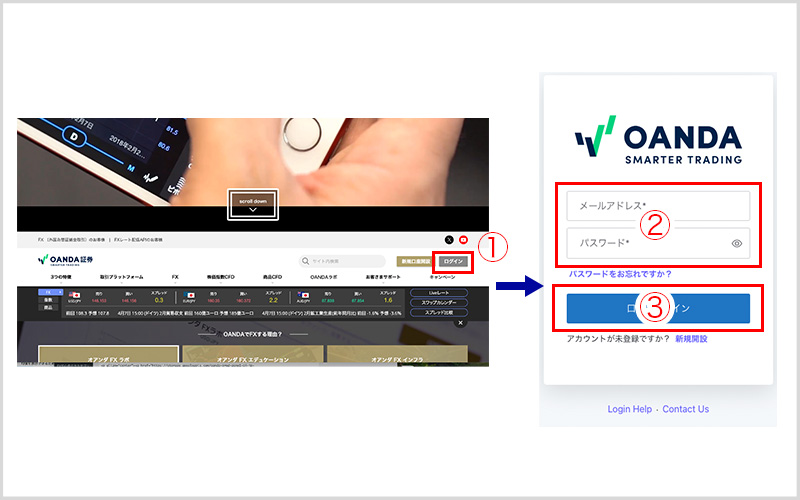The width and height of the screenshot is (800, 500).
Task: Select the 商品 tab in rate ticker
Action: tap(48, 307)
